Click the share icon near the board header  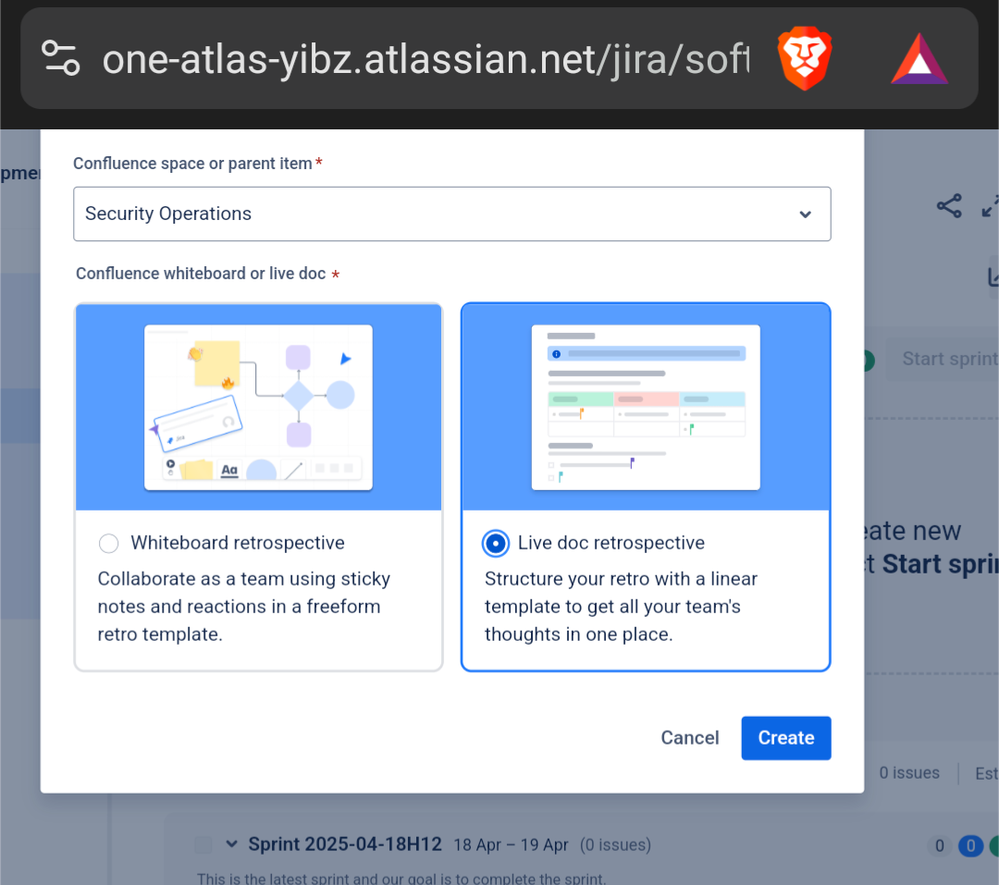[x=948, y=206]
